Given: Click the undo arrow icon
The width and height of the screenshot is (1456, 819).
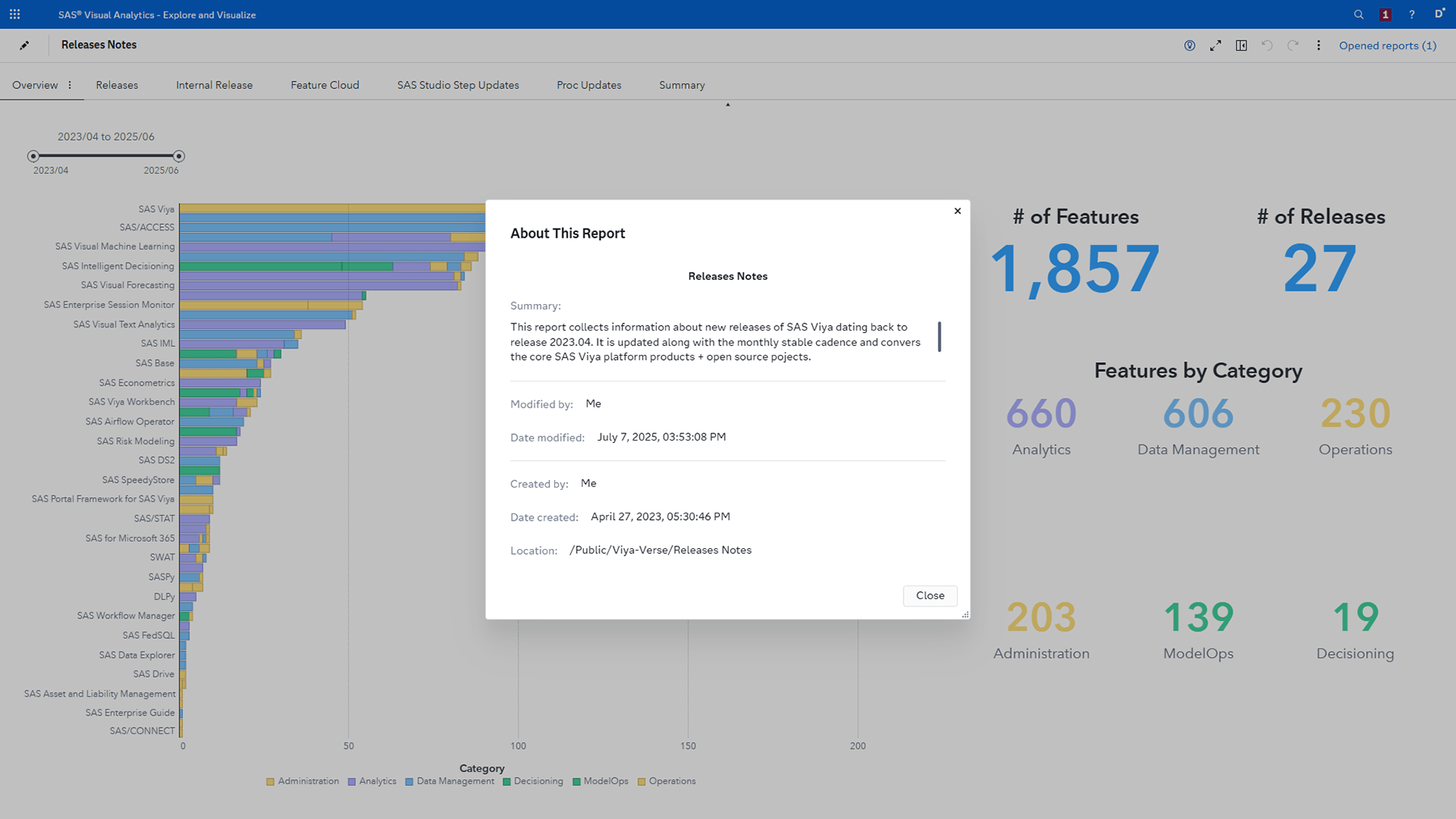Looking at the screenshot, I should (x=1267, y=46).
